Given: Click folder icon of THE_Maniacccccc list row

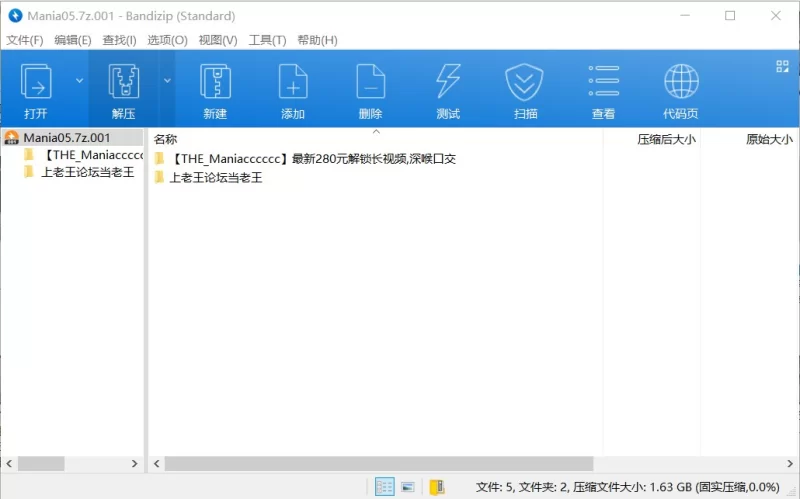Looking at the screenshot, I should [160, 158].
